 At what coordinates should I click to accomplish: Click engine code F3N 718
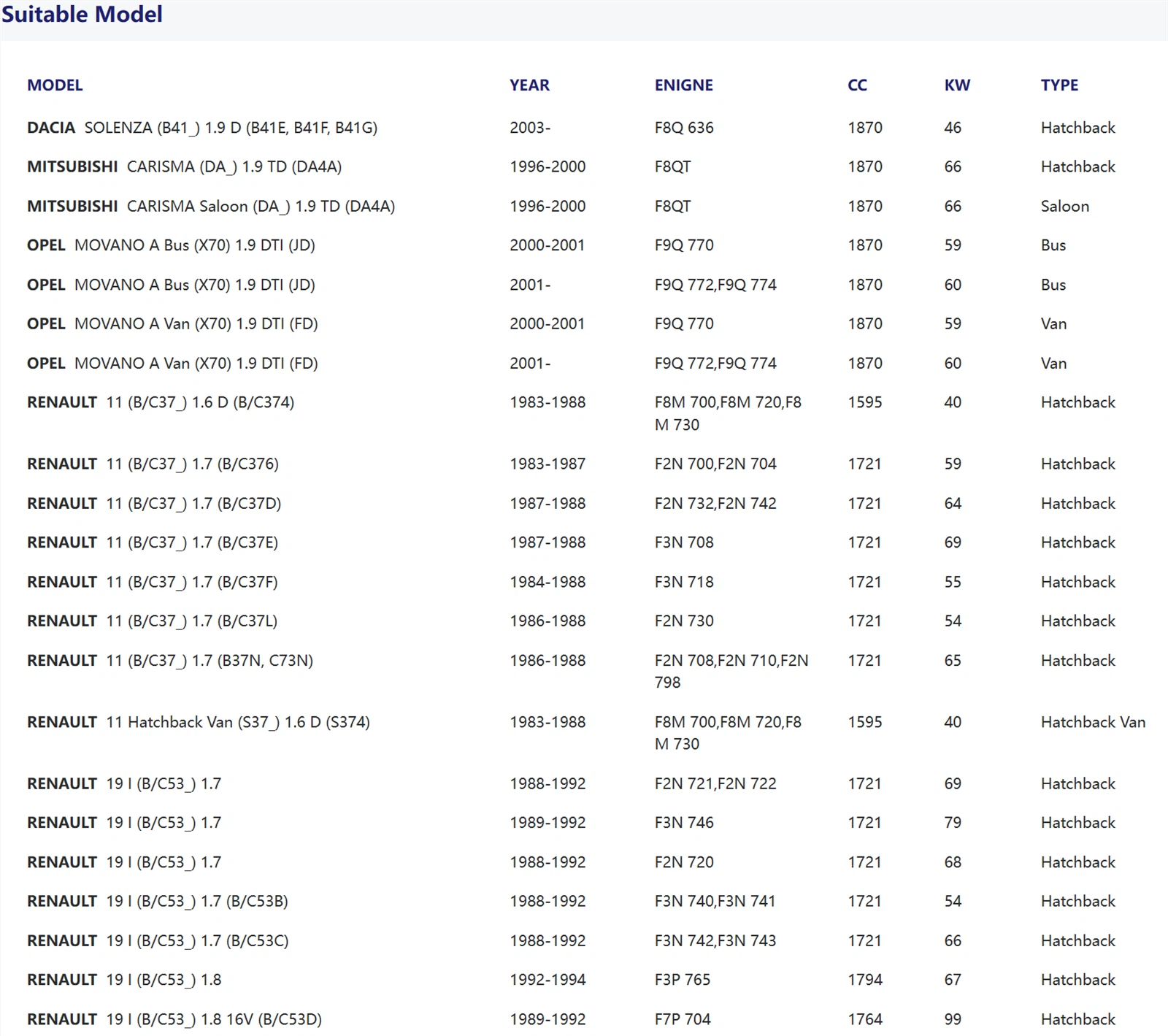pyautogui.click(x=684, y=582)
